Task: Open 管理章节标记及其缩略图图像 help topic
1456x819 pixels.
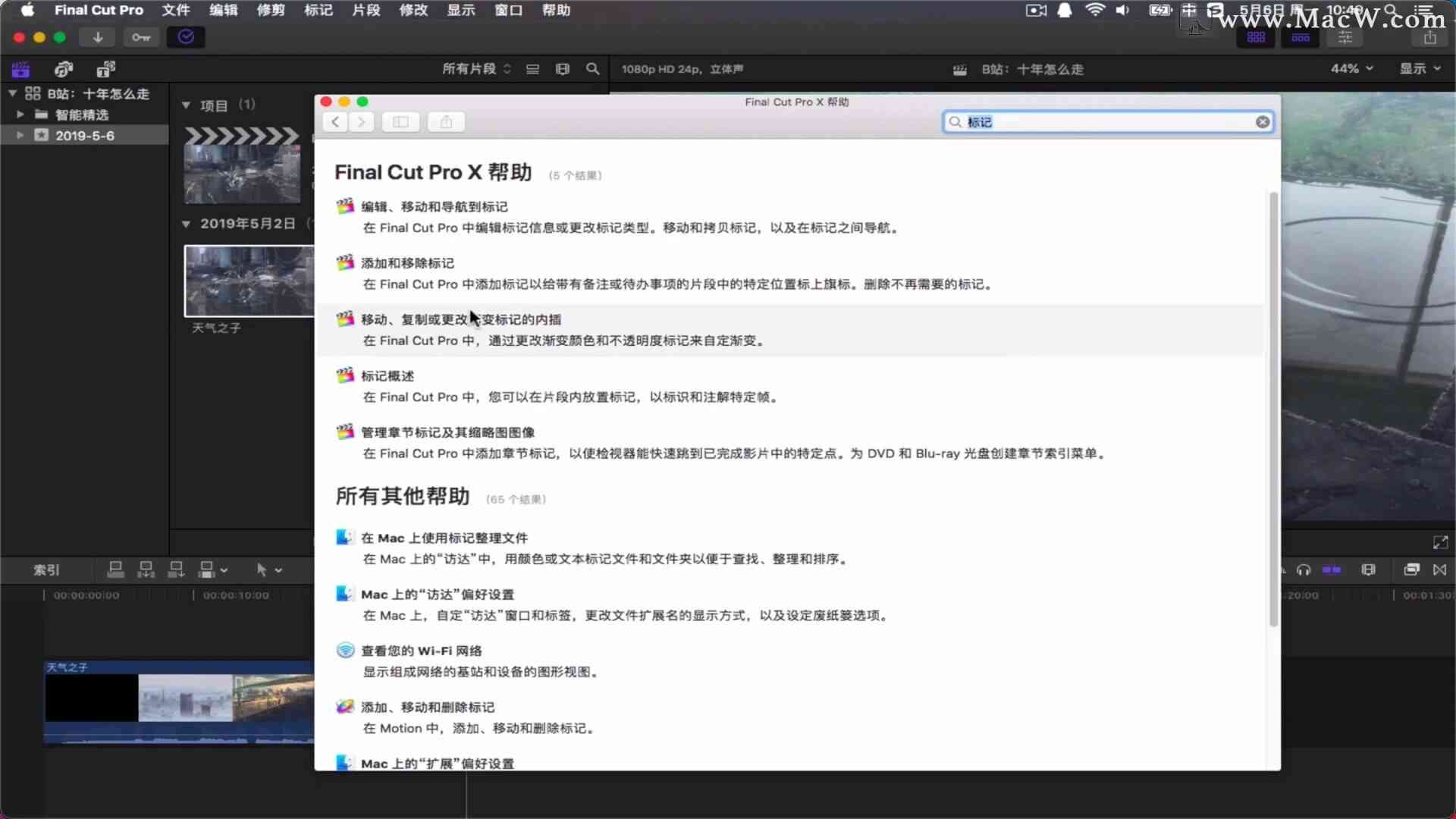Action: coord(448,432)
